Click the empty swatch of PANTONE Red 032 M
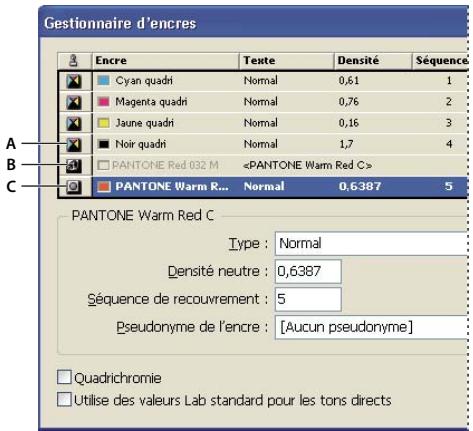This screenshot has width=473, height=431. (x=103, y=165)
